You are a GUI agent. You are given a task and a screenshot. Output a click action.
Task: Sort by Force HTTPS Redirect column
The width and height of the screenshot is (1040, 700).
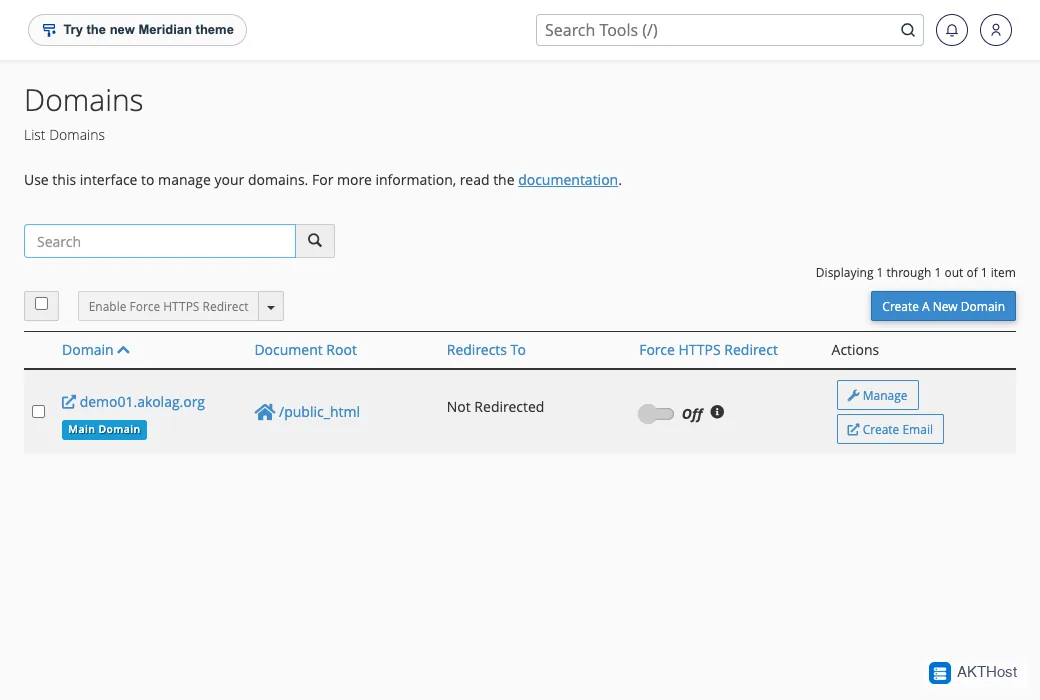pos(708,350)
